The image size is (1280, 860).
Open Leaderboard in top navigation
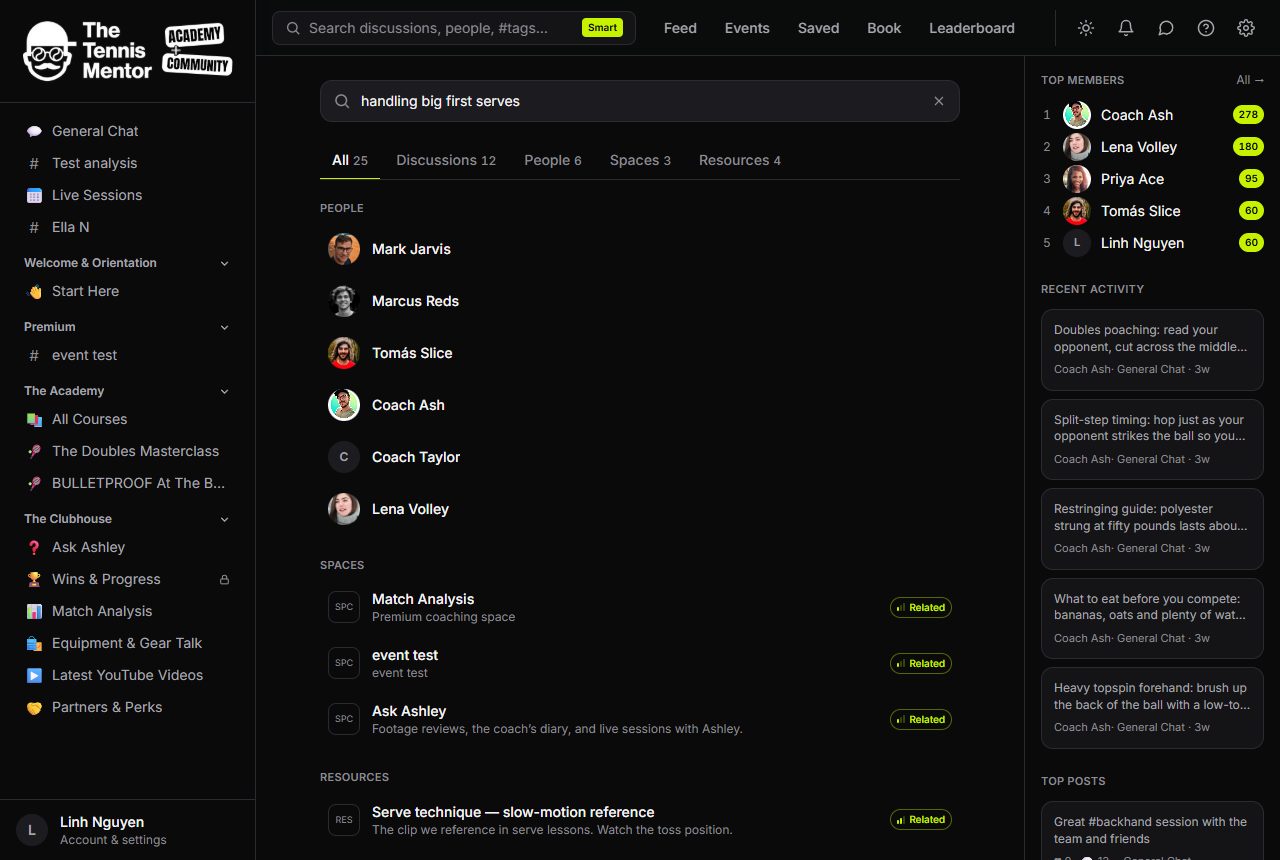[972, 28]
